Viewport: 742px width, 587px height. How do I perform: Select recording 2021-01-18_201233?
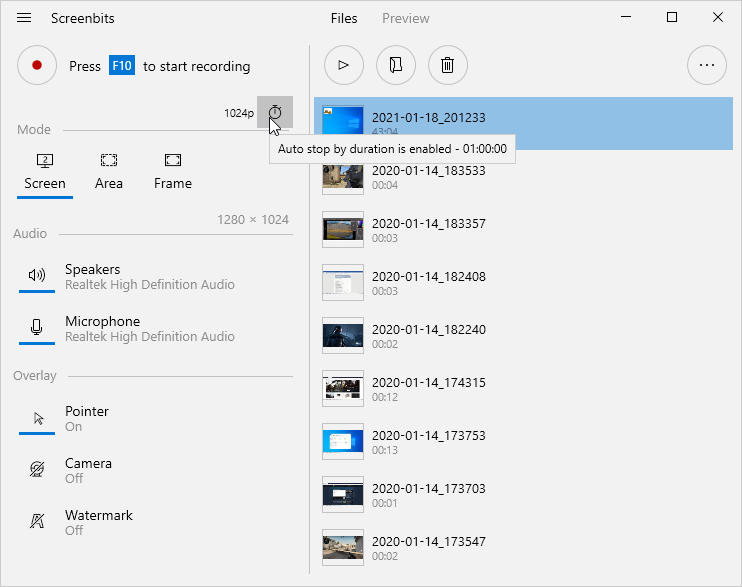523,124
